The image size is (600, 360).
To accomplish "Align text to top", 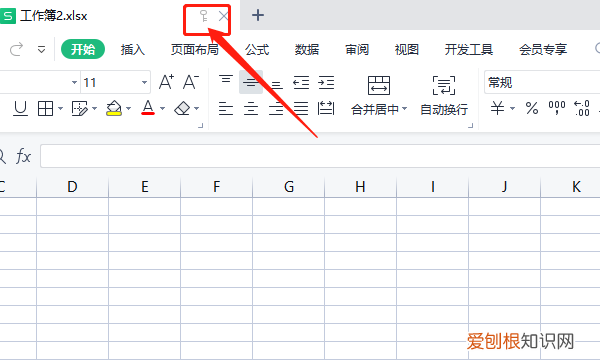I will pos(226,80).
